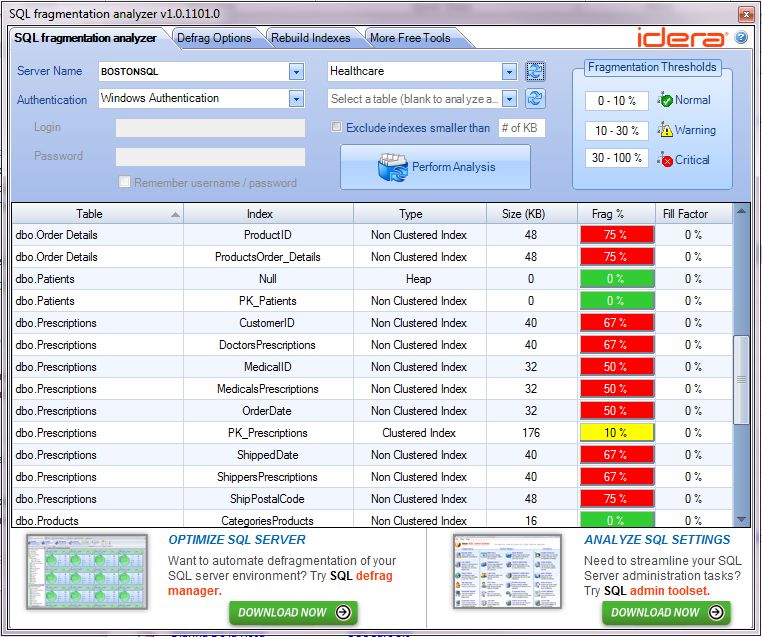Close the SQL fragmentation analyzer window

[x=746, y=14]
